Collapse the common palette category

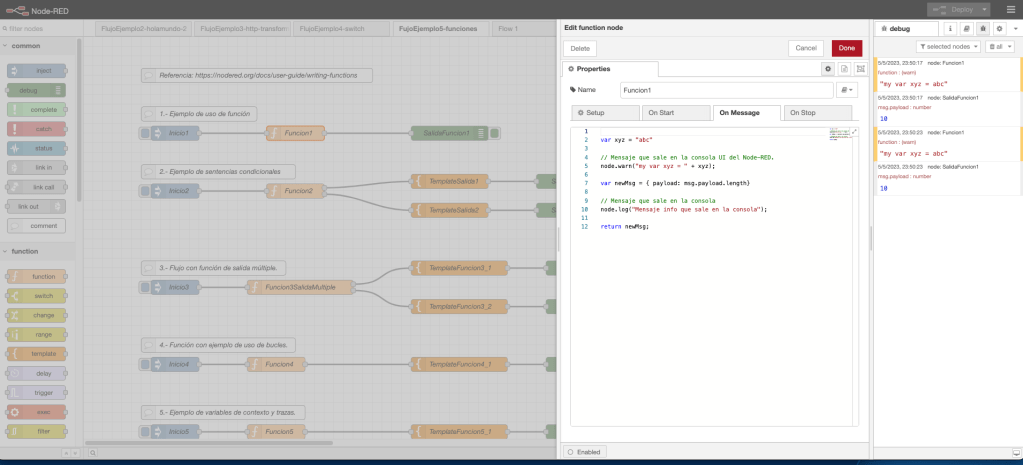(26, 46)
